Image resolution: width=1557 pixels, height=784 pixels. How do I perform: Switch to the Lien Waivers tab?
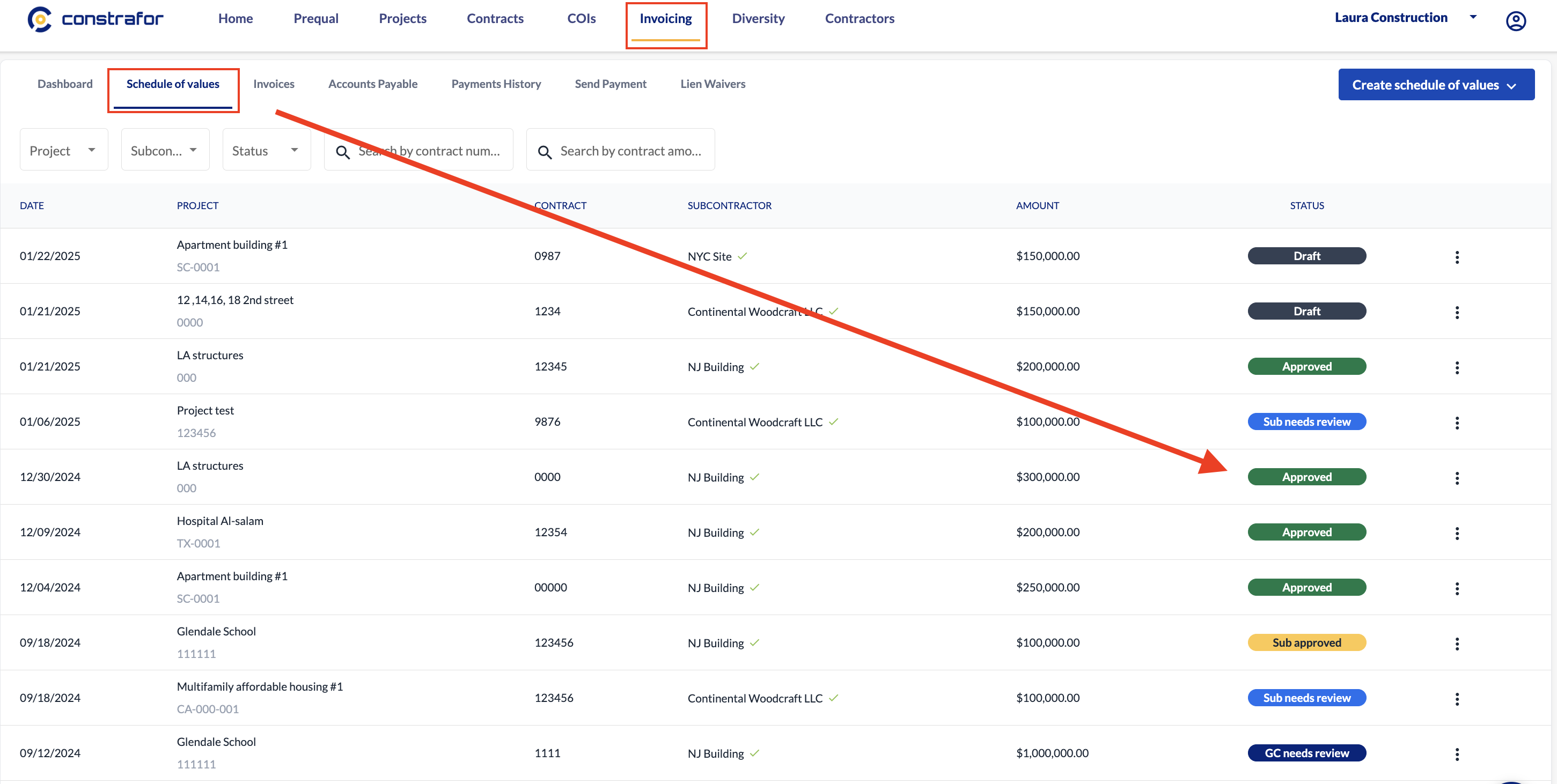(x=713, y=84)
